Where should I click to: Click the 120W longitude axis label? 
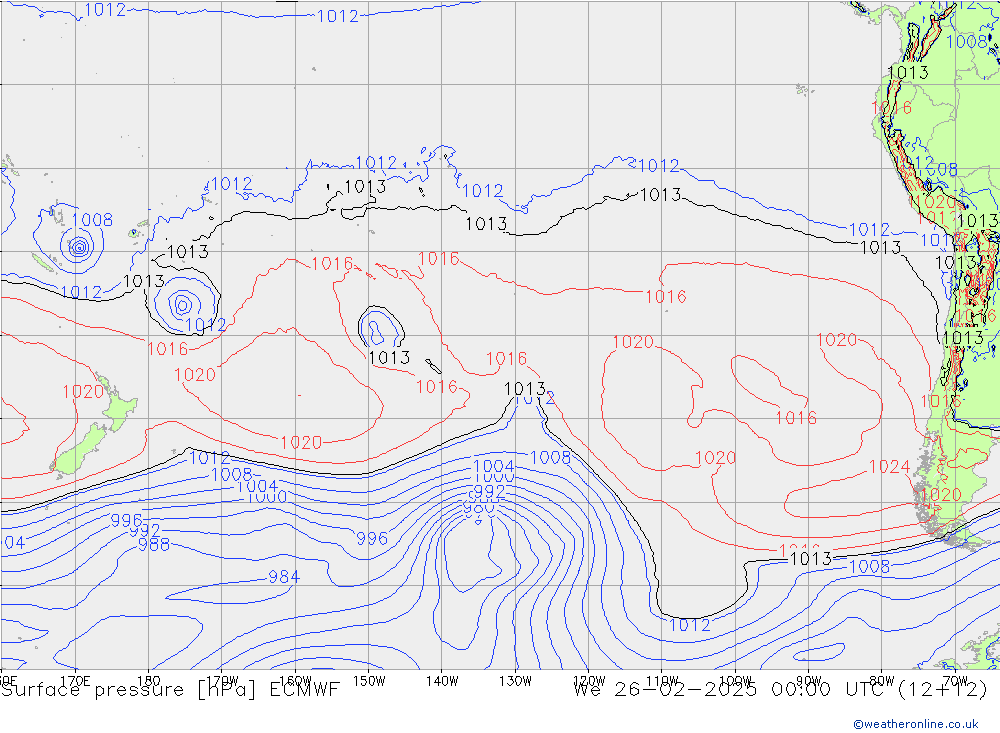point(588,679)
